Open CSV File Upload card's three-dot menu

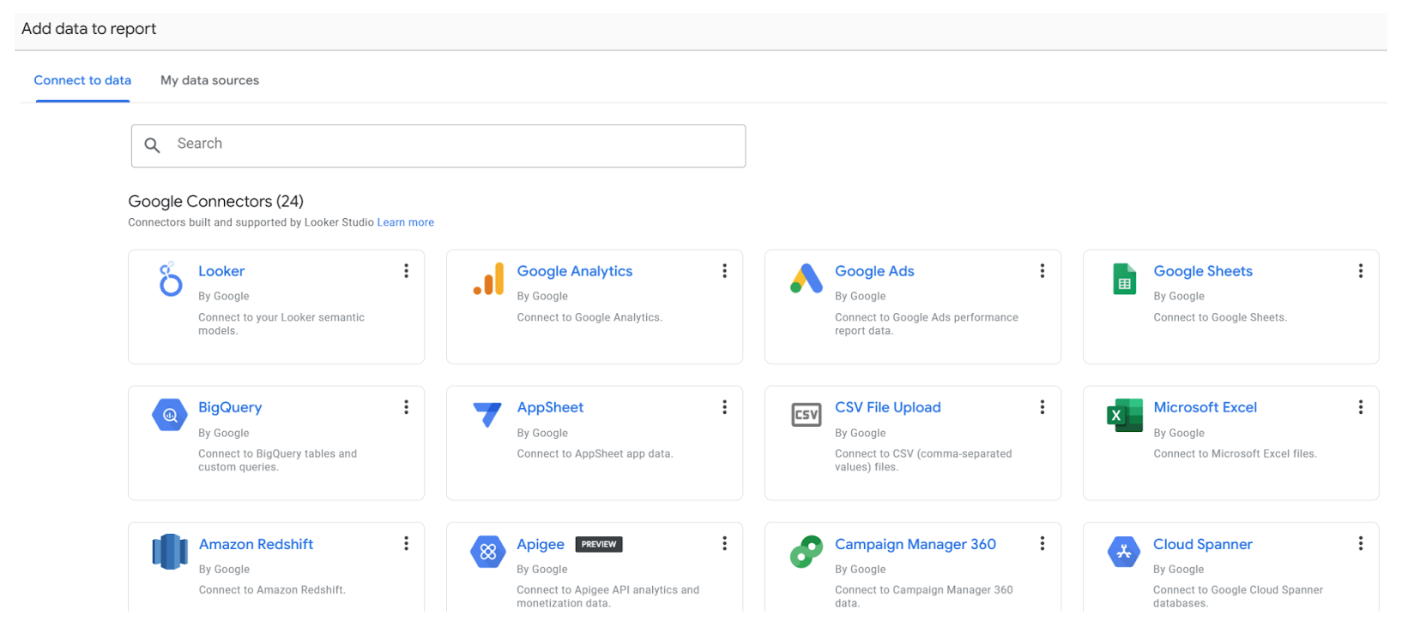pyautogui.click(x=1042, y=407)
